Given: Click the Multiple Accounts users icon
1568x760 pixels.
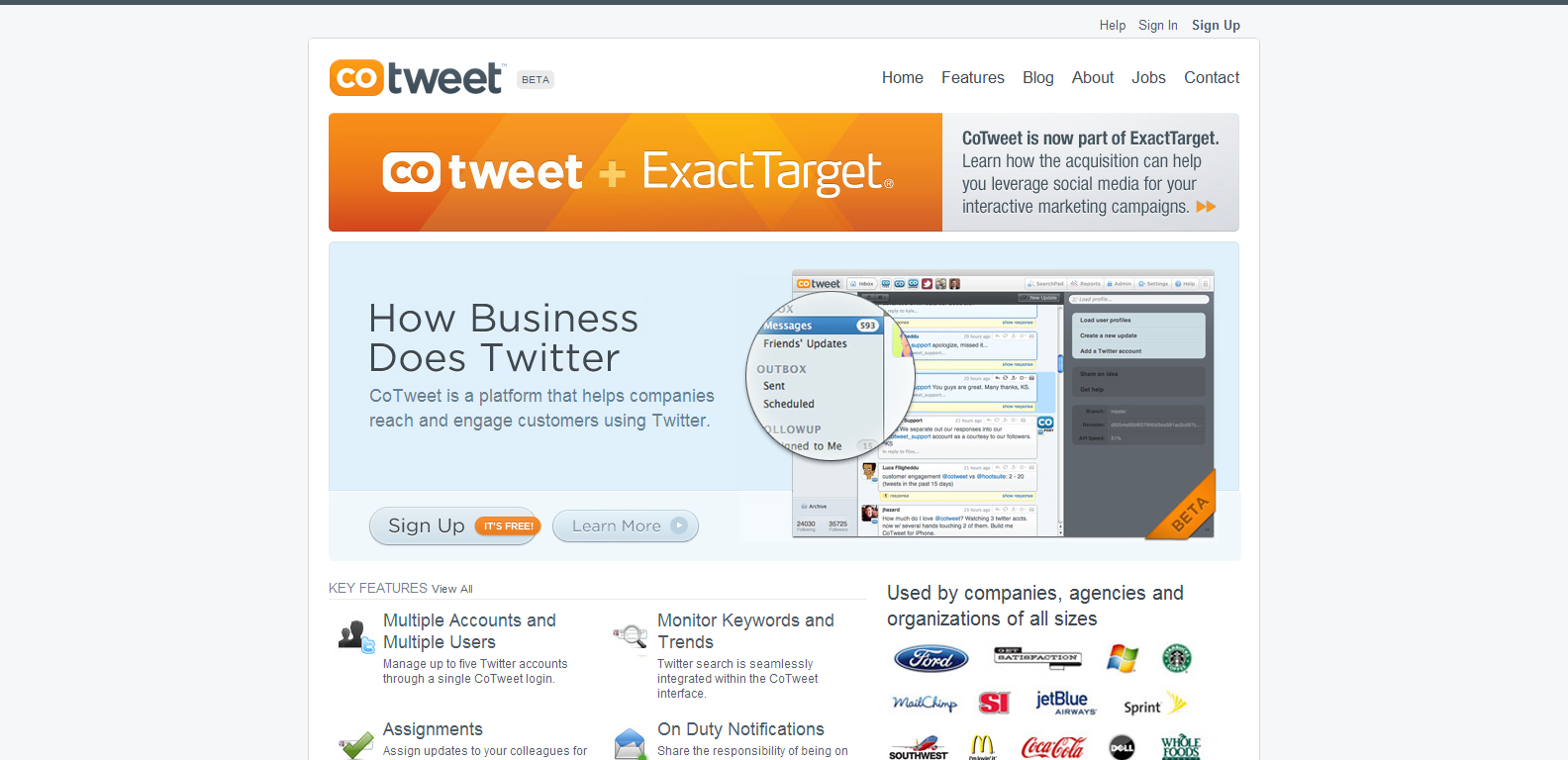Looking at the screenshot, I should [355, 635].
